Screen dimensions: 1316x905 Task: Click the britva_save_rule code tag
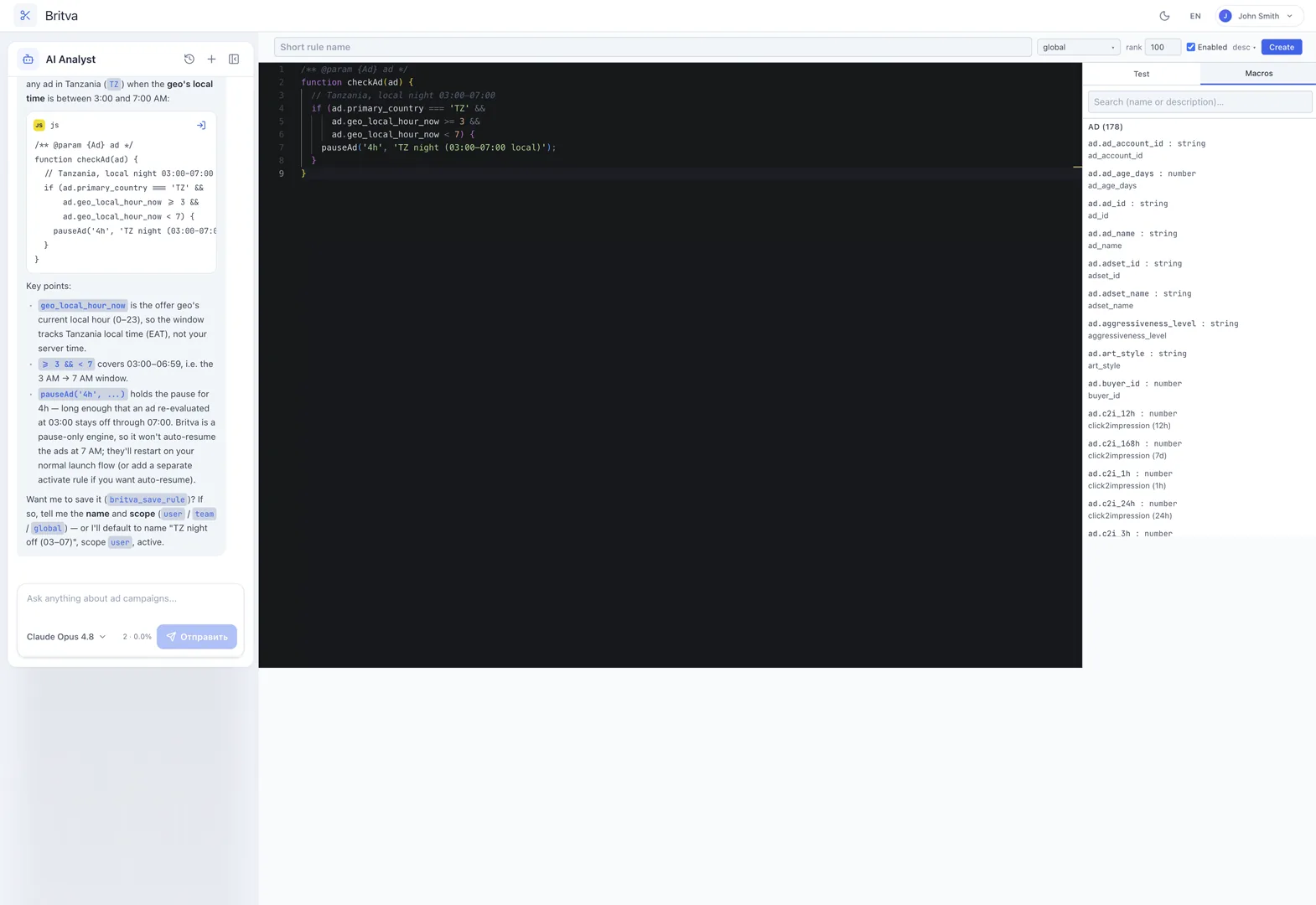(x=147, y=499)
